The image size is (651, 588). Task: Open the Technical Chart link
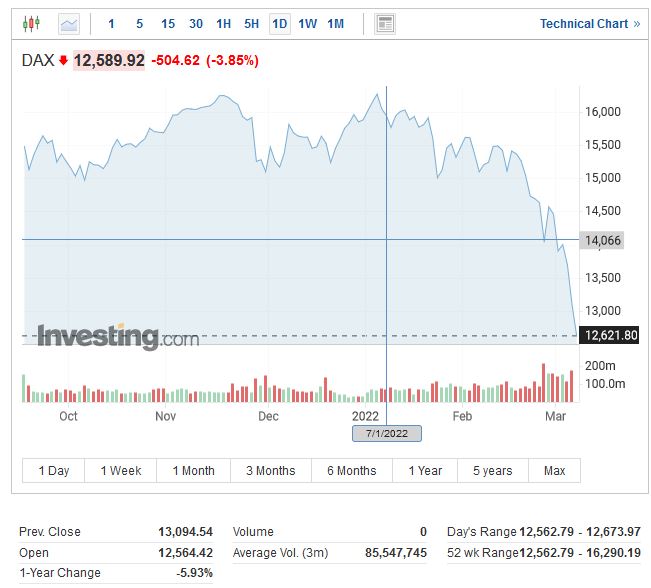pyautogui.click(x=583, y=24)
